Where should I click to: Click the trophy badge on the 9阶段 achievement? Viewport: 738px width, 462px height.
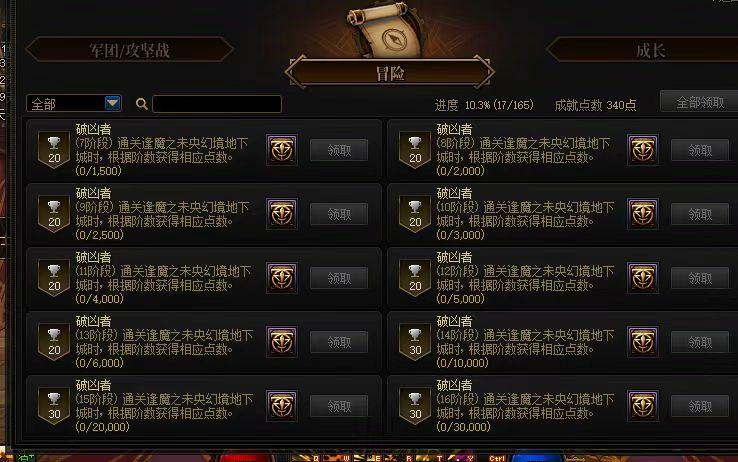click(x=54, y=214)
